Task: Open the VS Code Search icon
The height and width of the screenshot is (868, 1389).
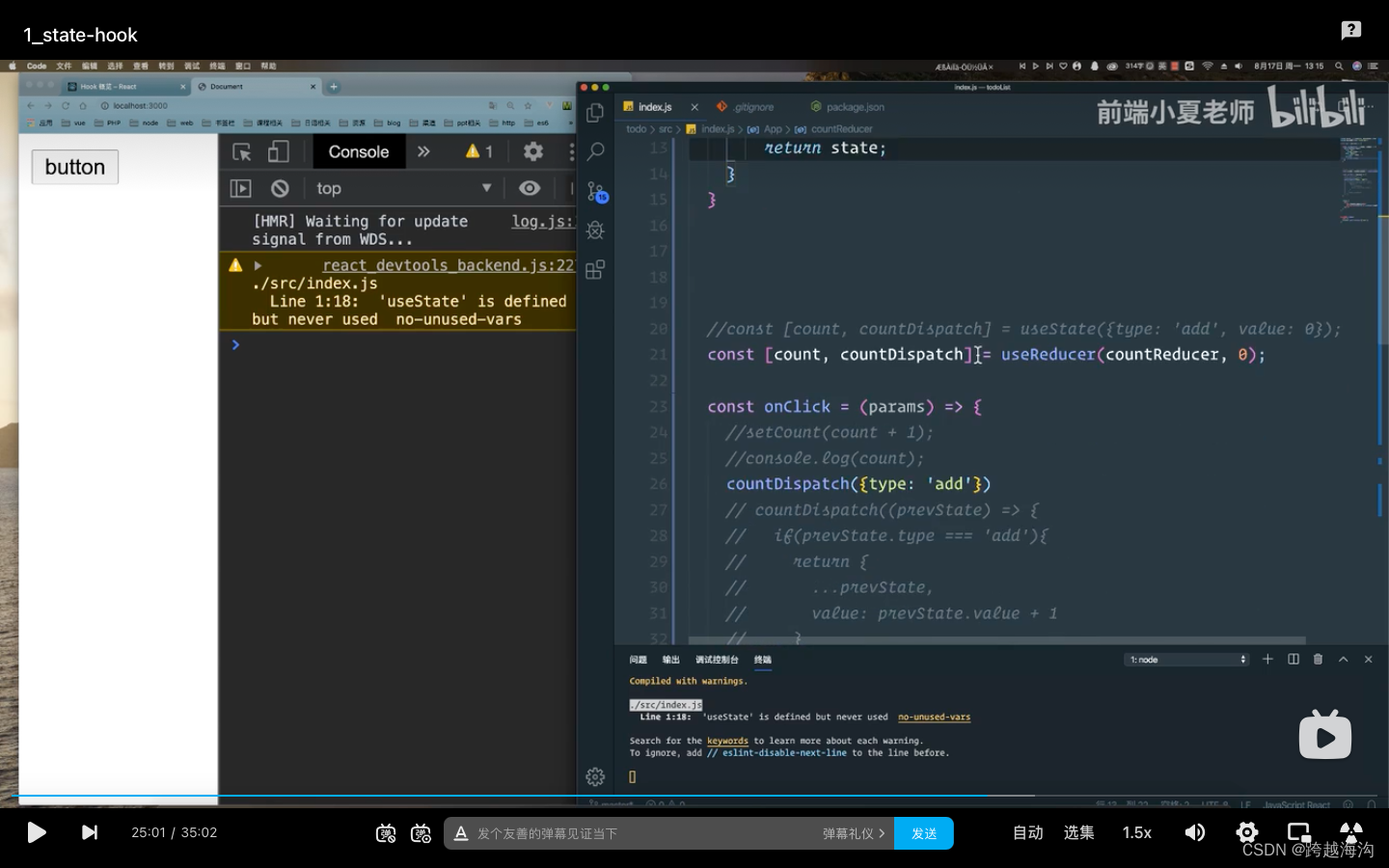Action: 595,151
